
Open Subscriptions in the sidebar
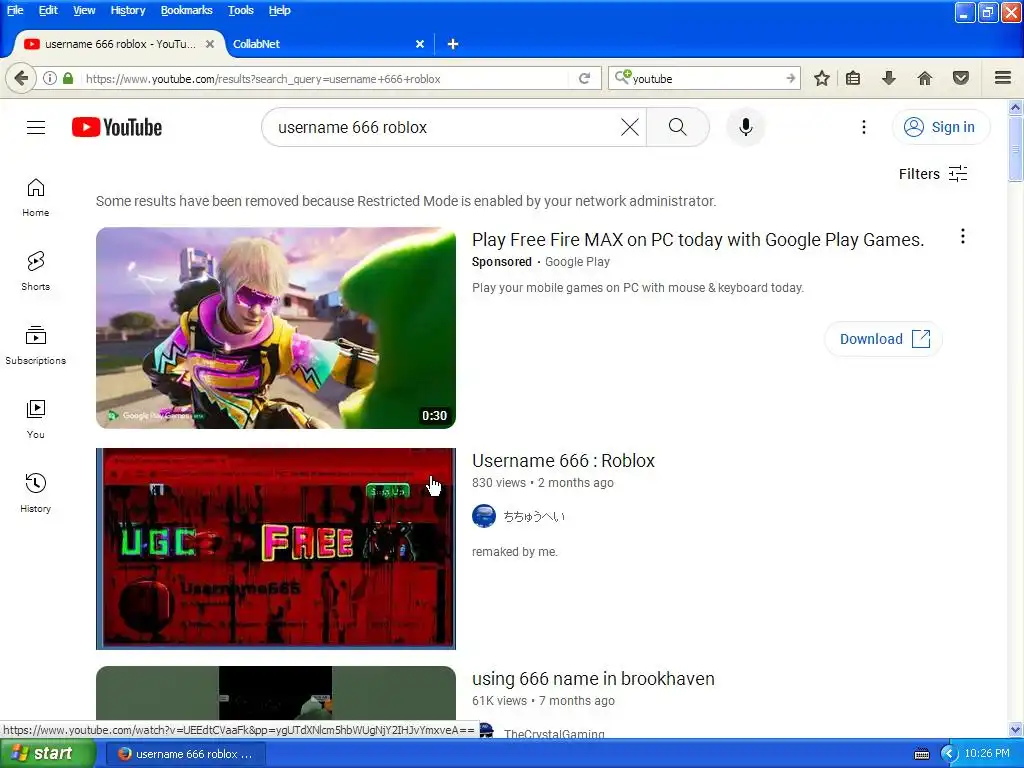pyautogui.click(x=36, y=345)
